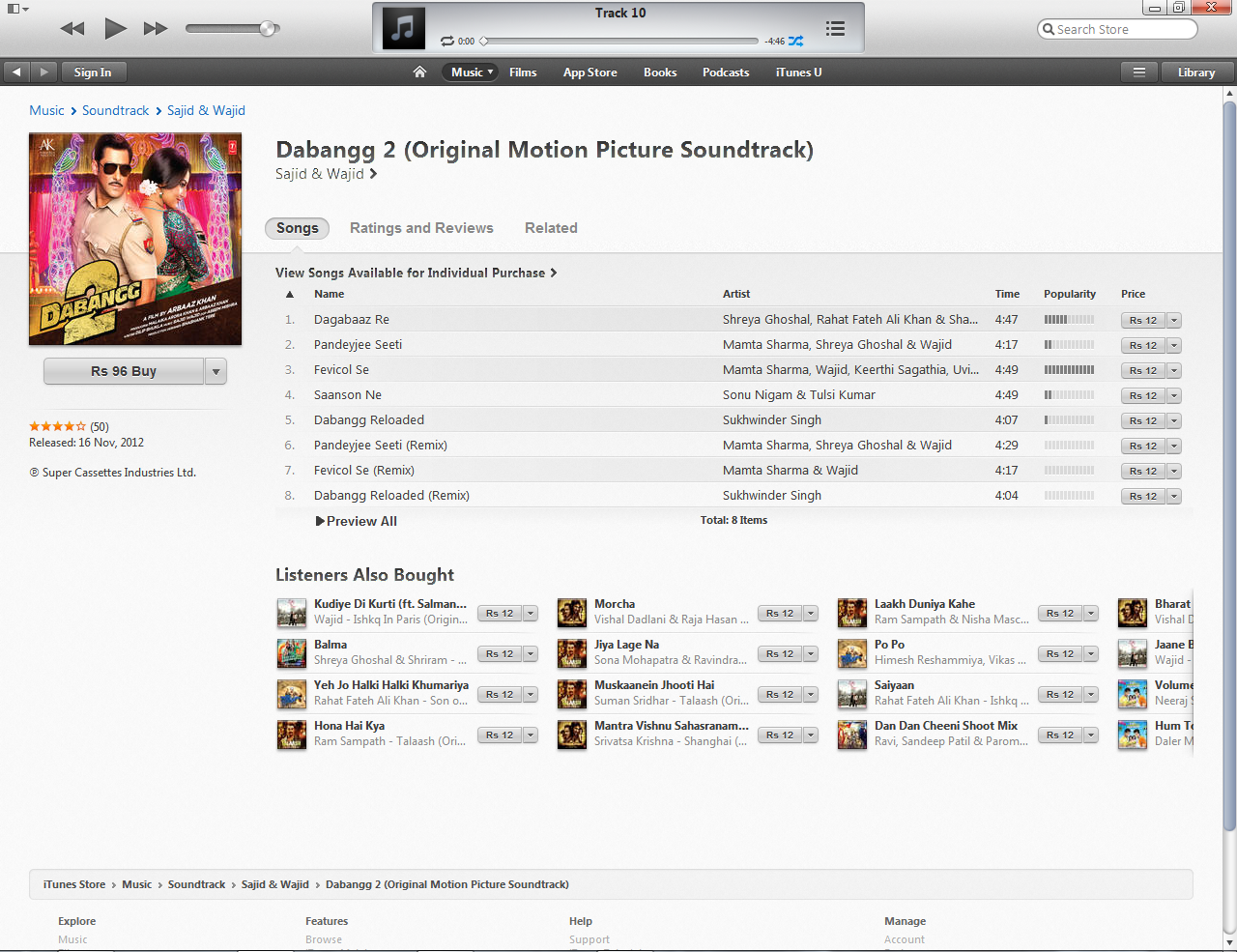Open the iTunes U section
1237x952 pixels.
pyautogui.click(x=798, y=72)
